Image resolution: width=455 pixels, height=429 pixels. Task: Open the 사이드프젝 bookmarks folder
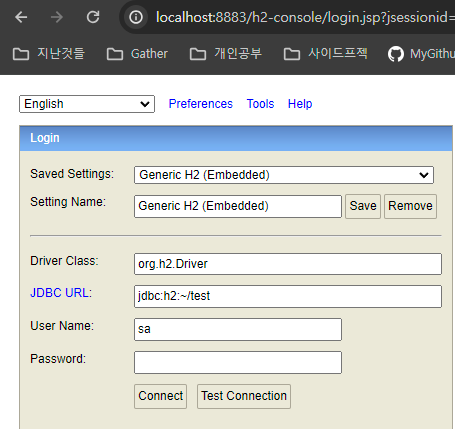tap(326, 54)
